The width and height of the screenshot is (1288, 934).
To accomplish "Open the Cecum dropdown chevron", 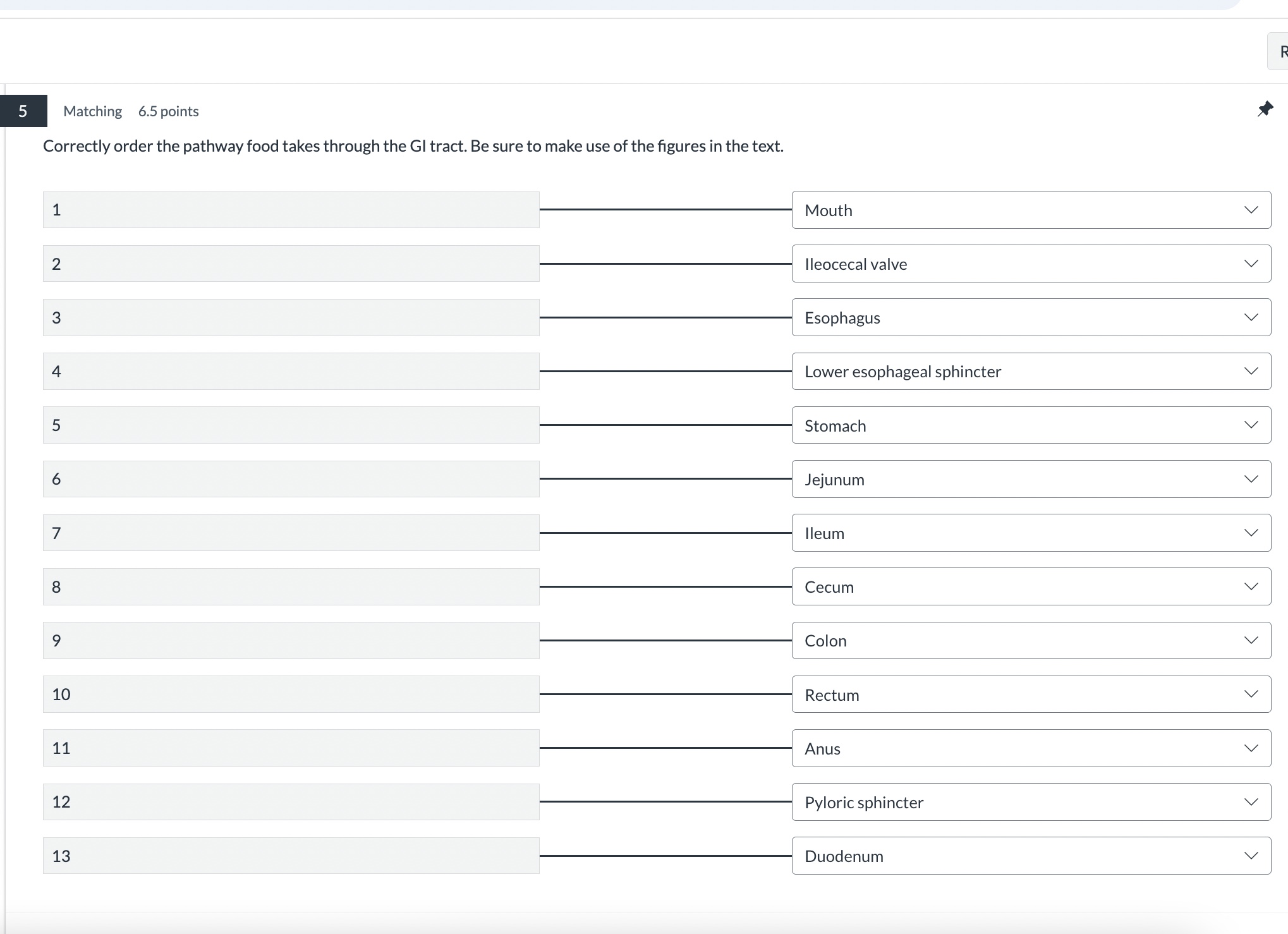I will (x=1251, y=586).
